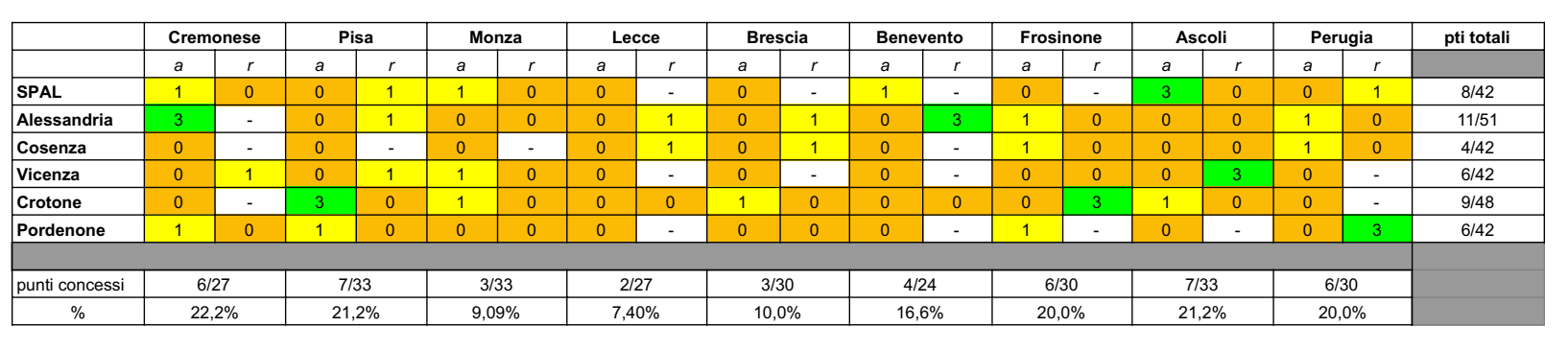Select the 11/51 total for Alessandria

tap(1477, 120)
